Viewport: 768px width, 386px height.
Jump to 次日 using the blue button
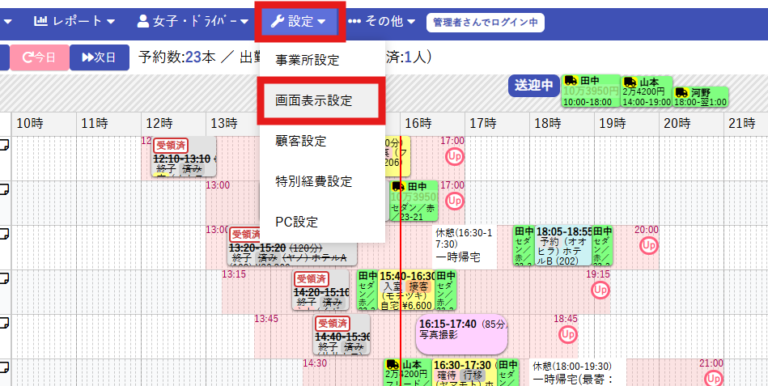(x=99, y=57)
